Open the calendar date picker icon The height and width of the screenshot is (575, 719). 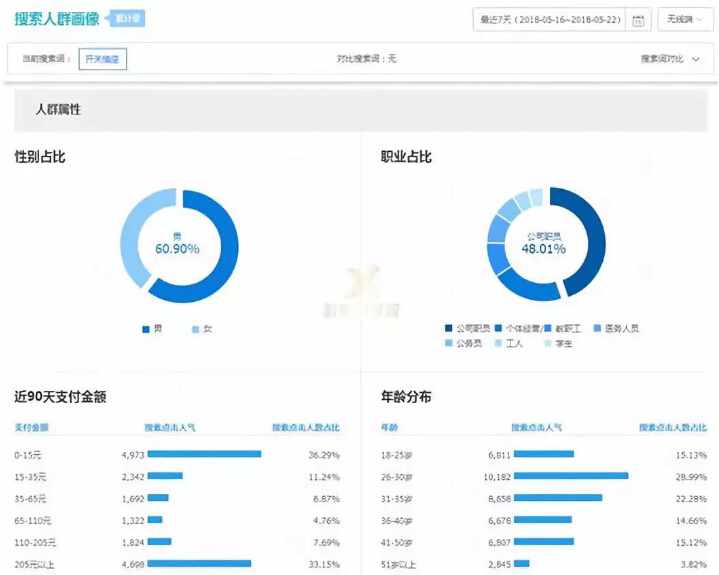click(x=638, y=20)
